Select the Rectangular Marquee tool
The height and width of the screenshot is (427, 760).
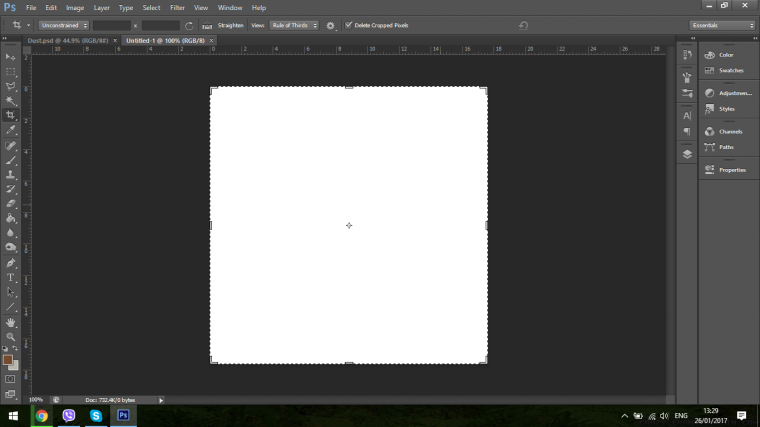[x=10, y=72]
